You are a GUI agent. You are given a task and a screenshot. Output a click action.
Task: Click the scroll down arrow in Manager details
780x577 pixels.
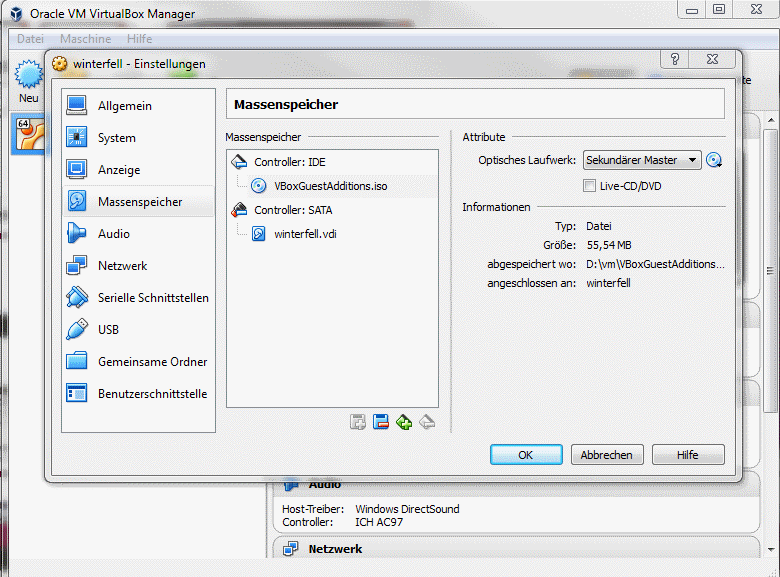tap(771, 550)
